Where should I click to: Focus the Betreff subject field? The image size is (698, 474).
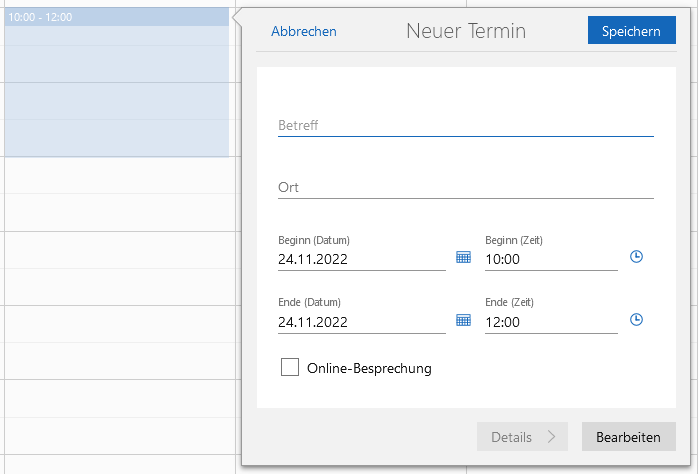pyautogui.click(x=465, y=125)
